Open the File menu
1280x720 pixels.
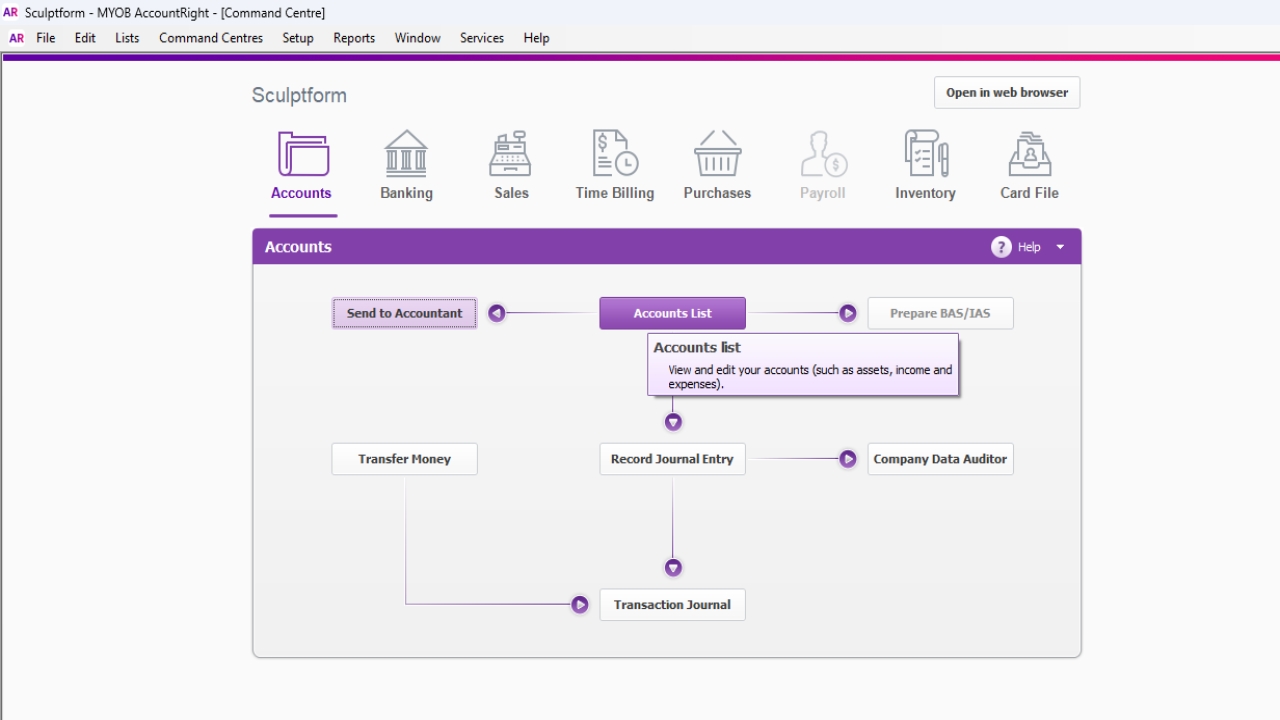[46, 38]
